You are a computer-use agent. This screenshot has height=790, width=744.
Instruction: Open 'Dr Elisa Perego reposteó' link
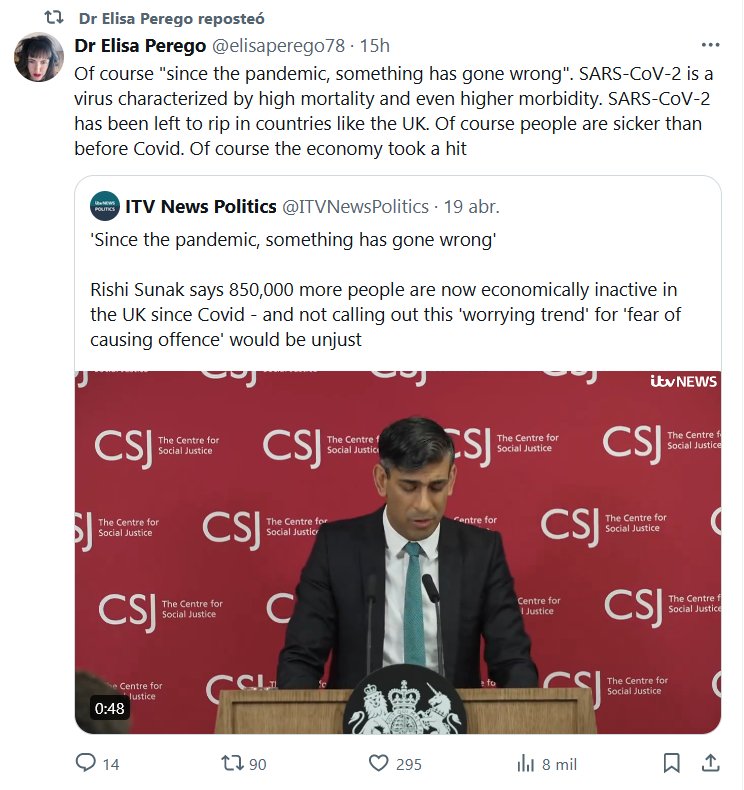pyautogui.click(x=171, y=18)
